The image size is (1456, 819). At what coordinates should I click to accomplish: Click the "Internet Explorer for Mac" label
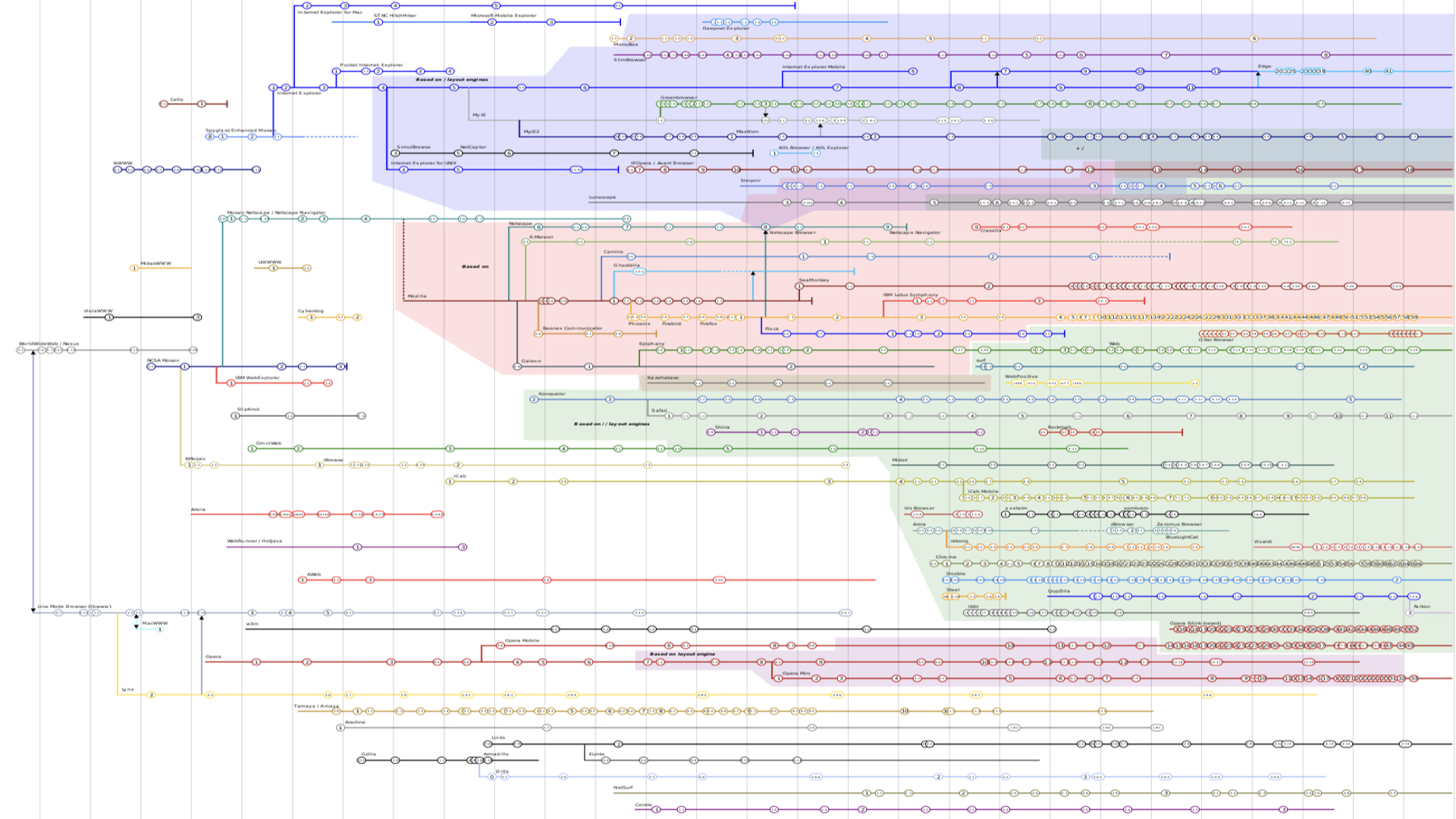[330, 12]
